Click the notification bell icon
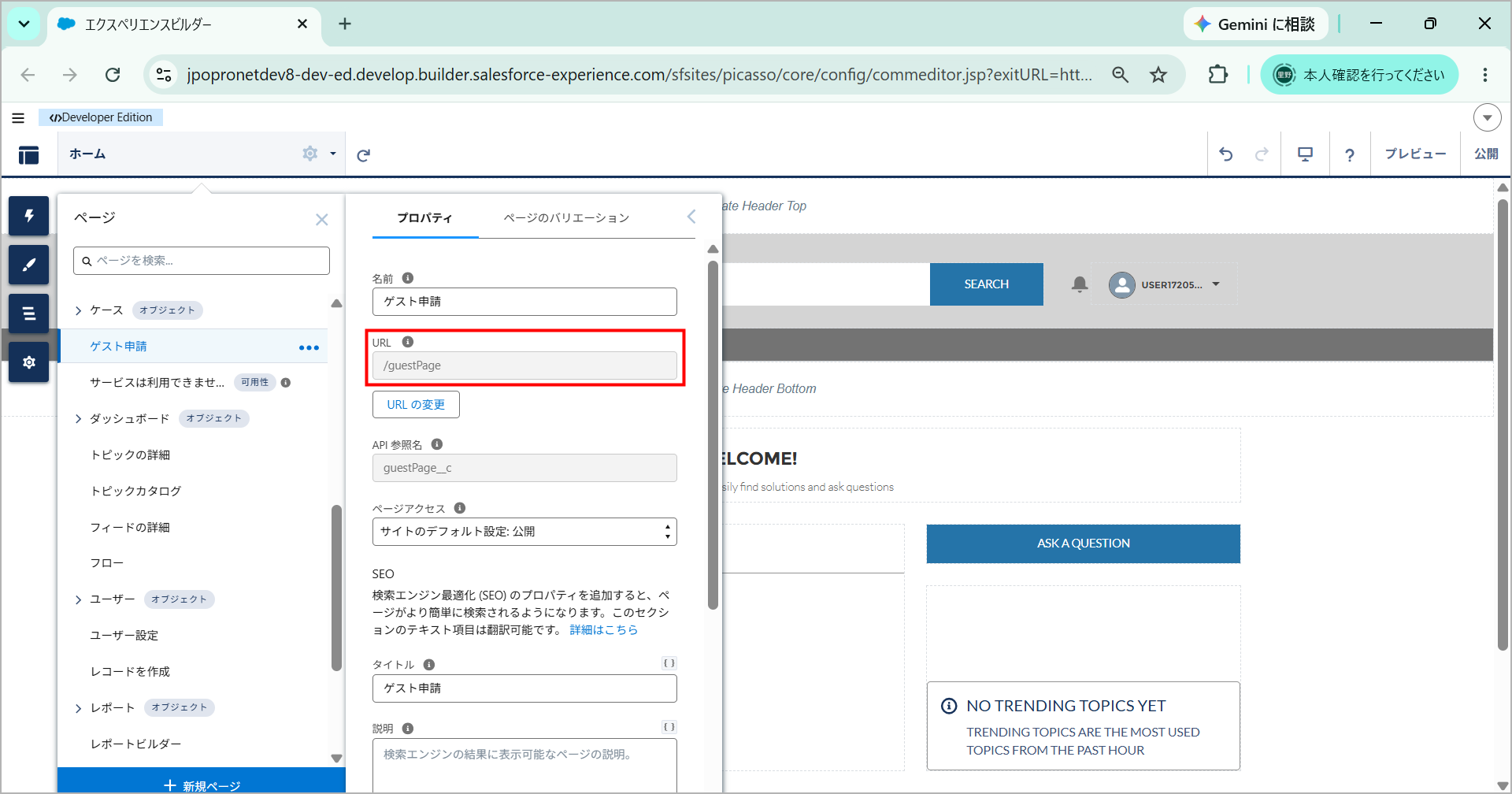This screenshot has width=1512, height=794. click(1080, 284)
